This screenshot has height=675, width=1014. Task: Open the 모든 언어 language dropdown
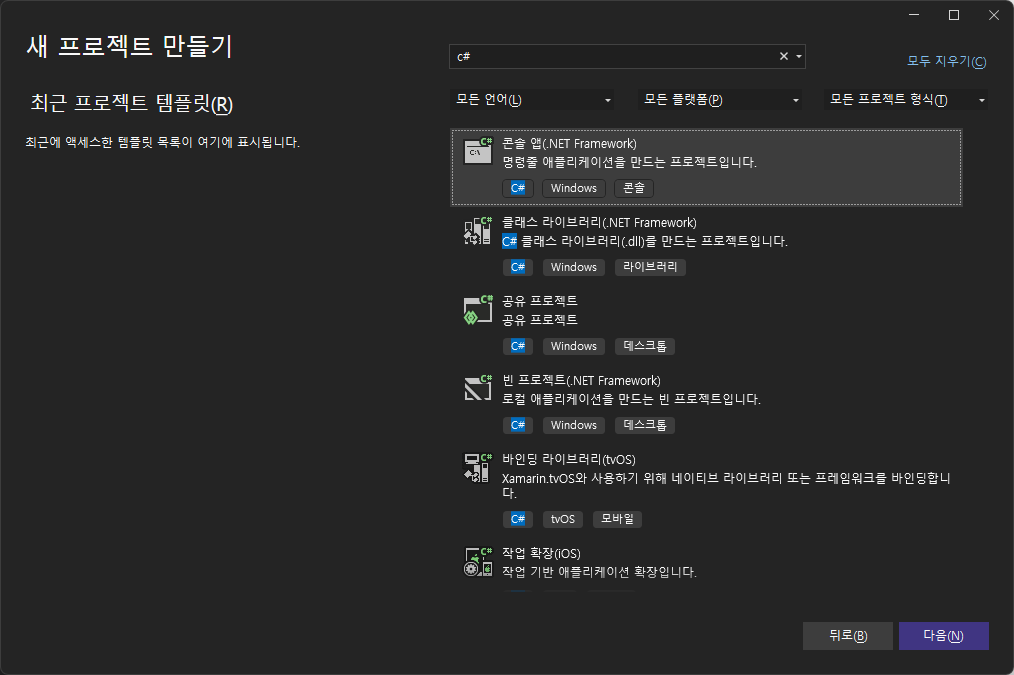532,100
